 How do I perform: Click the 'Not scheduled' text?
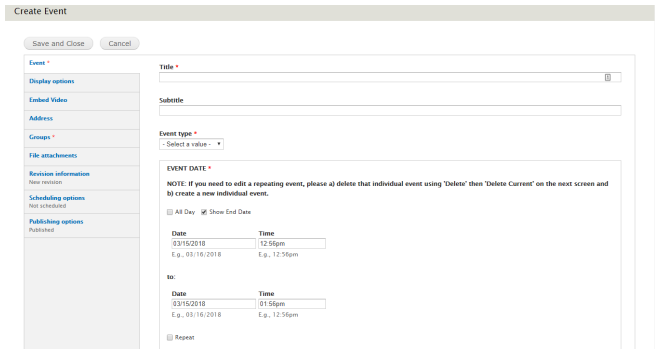pos(47,206)
